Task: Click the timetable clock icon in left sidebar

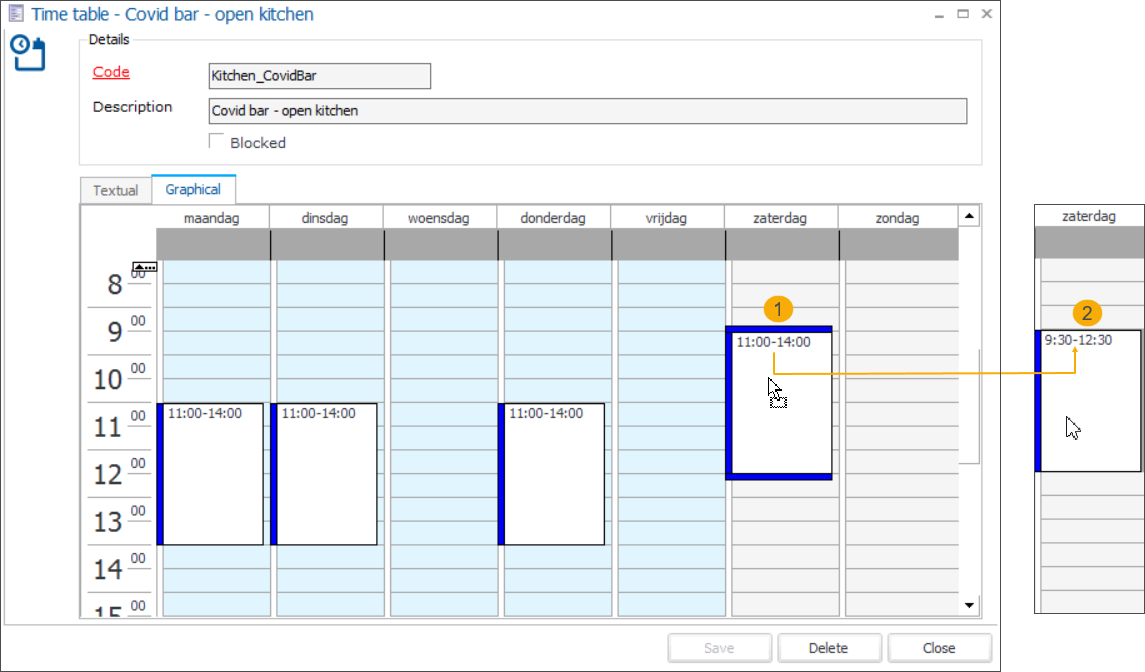Action: 28,54
